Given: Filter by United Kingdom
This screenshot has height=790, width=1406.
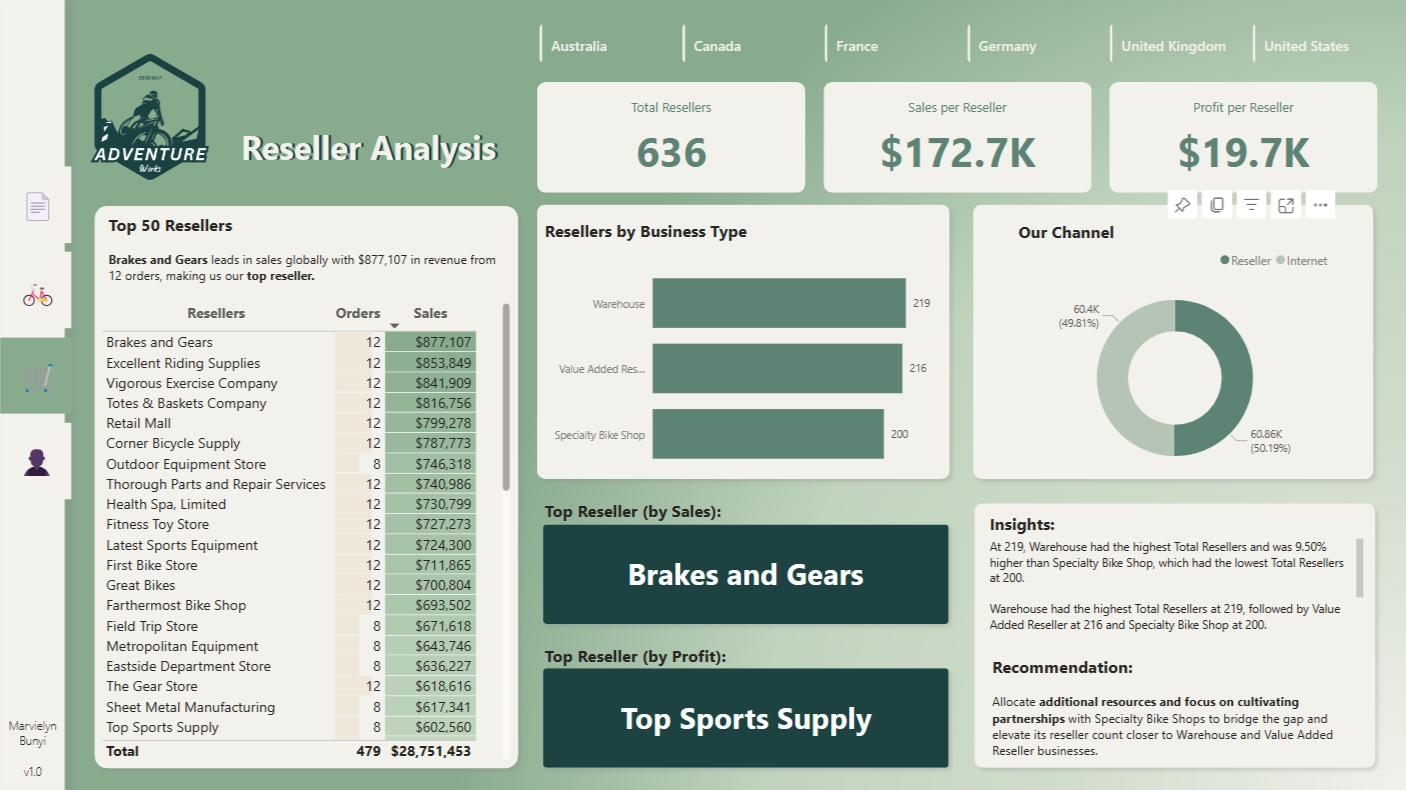Looking at the screenshot, I should point(1173,46).
